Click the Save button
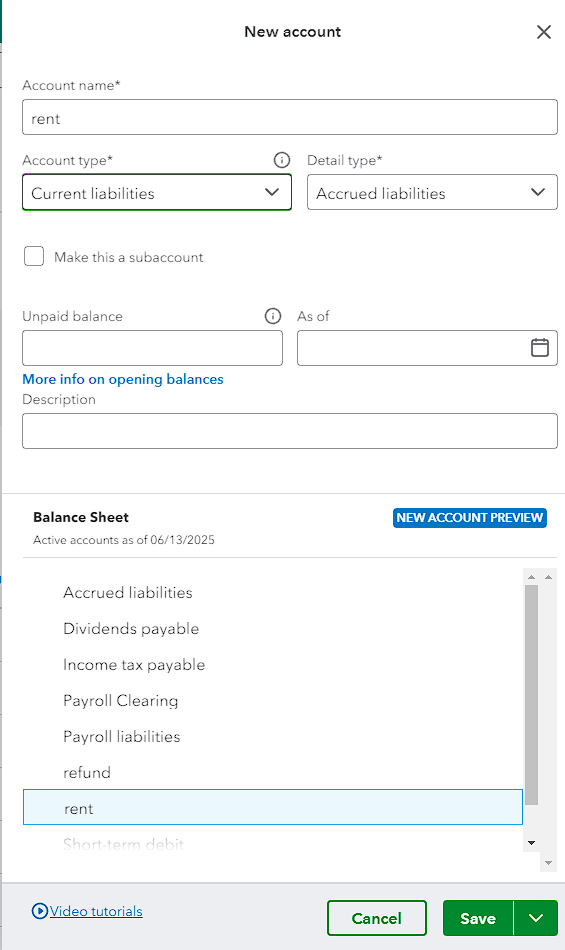565x950 pixels. [x=478, y=918]
